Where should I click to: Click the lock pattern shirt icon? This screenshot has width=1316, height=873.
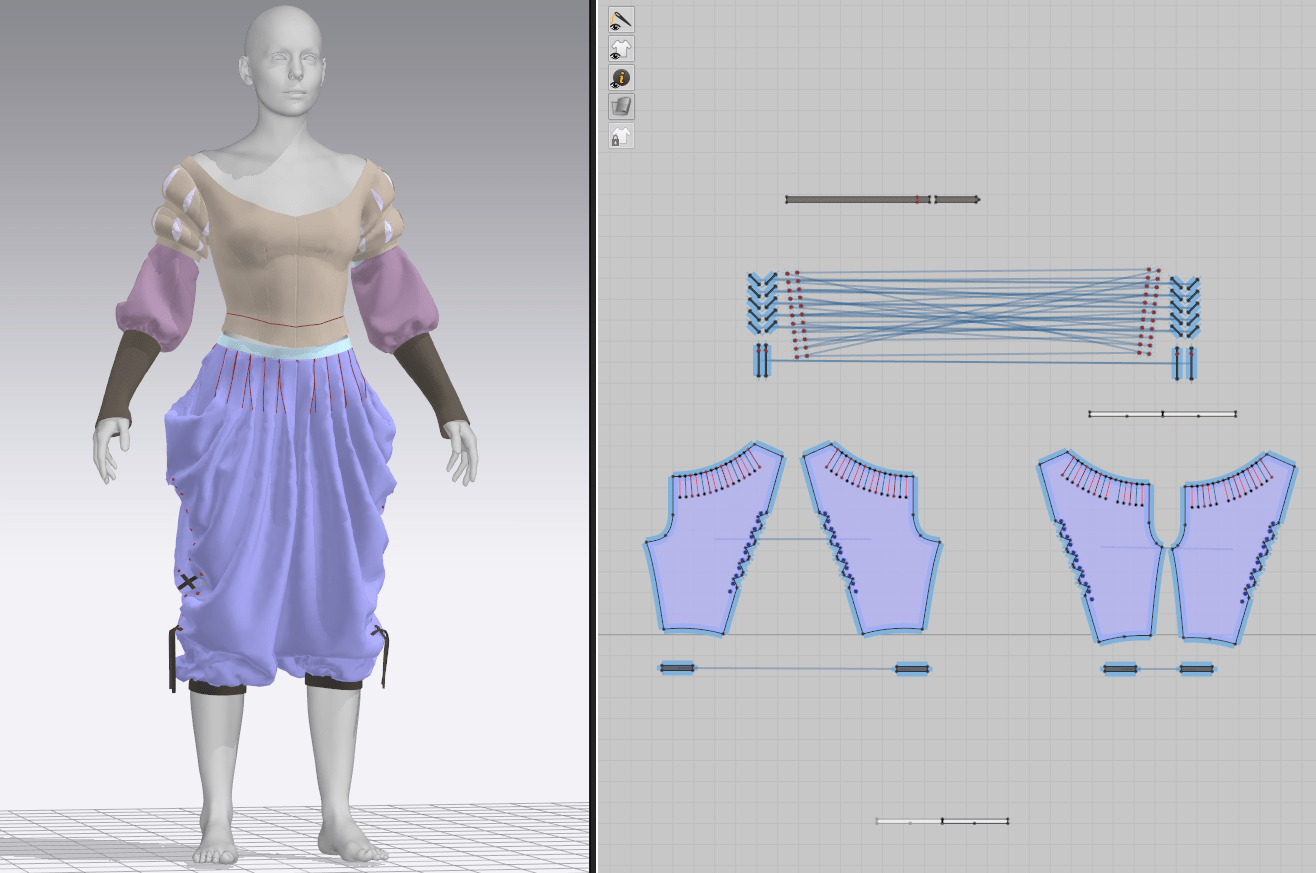pos(621,136)
